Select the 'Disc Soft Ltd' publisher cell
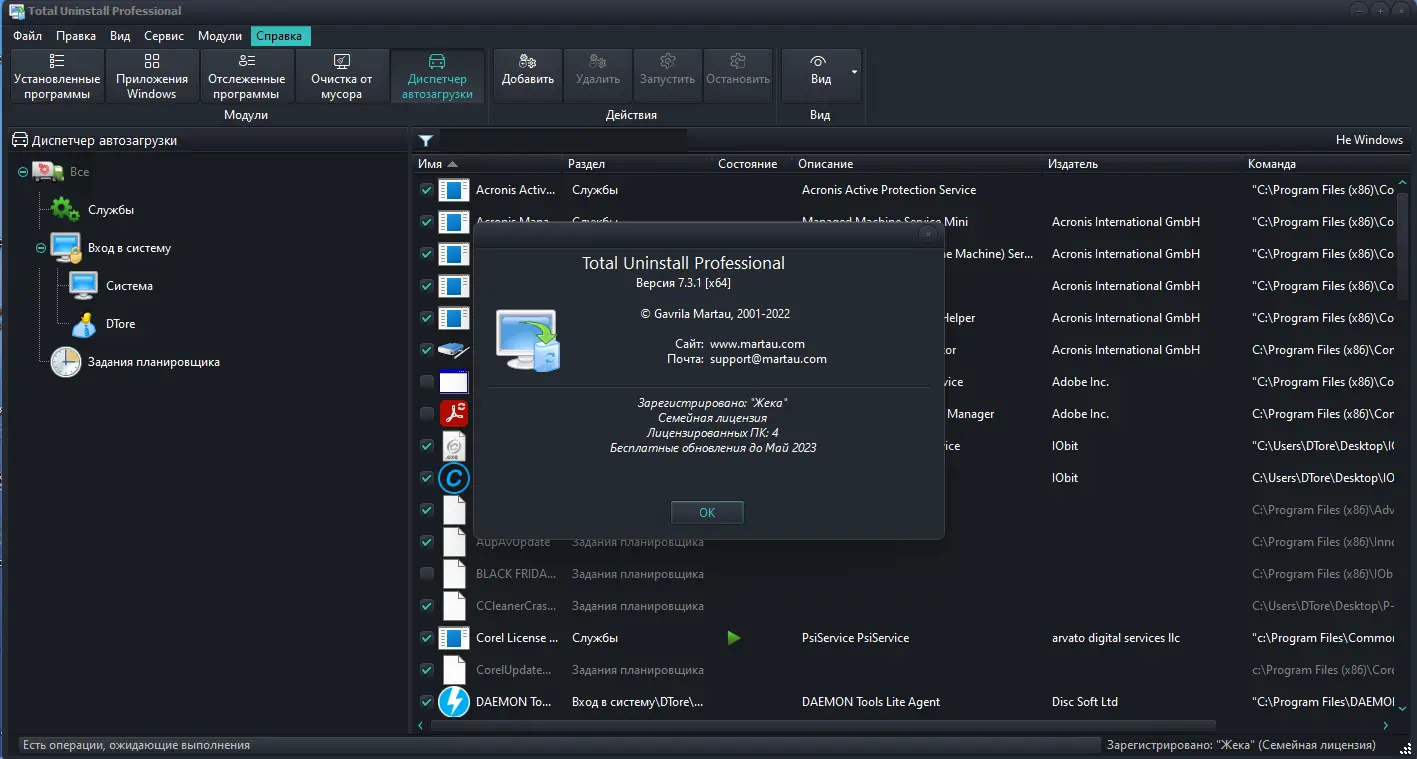This screenshot has width=1417, height=759. pos(1085,702)
